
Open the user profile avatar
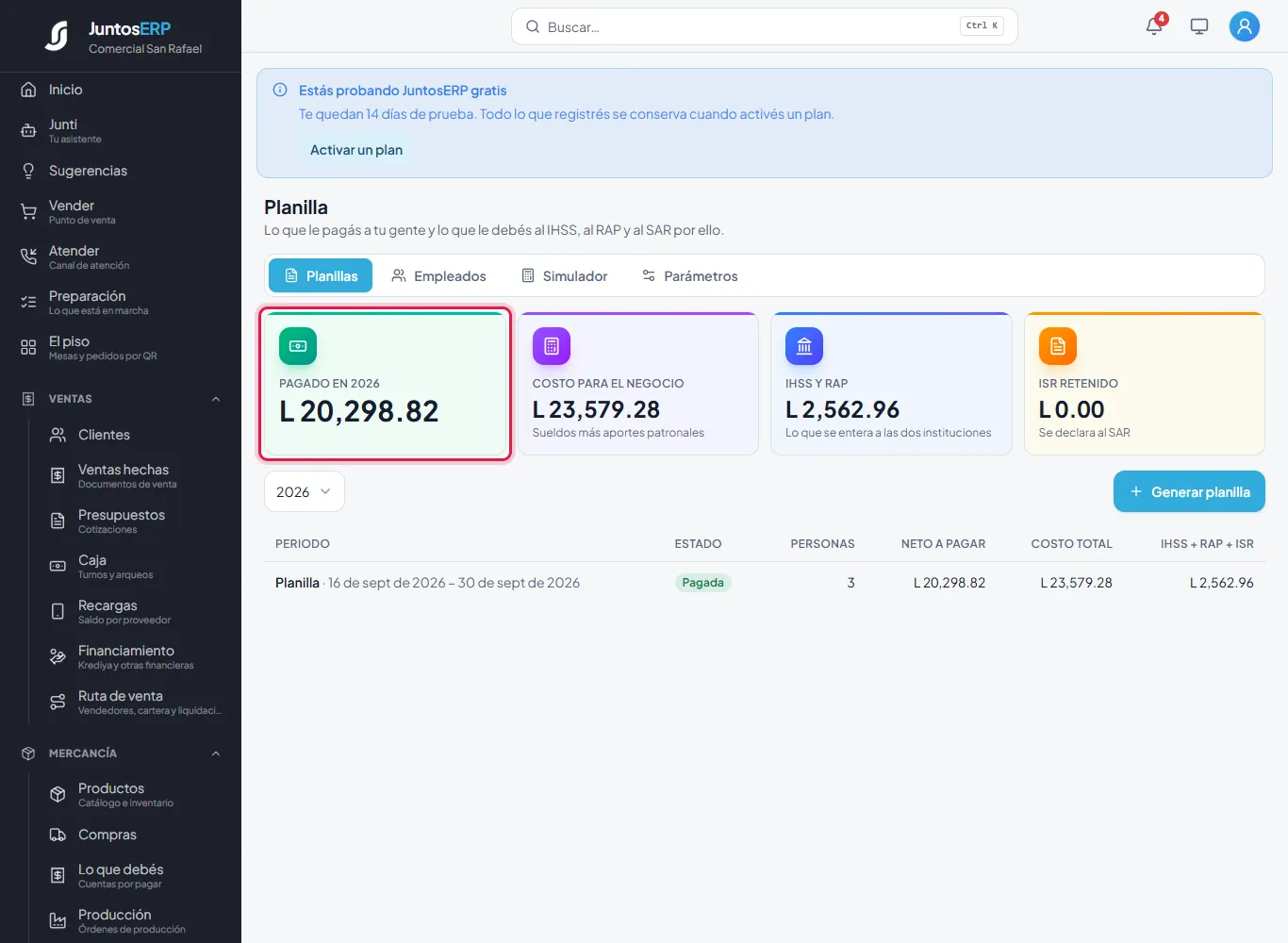pos(1245,26)
